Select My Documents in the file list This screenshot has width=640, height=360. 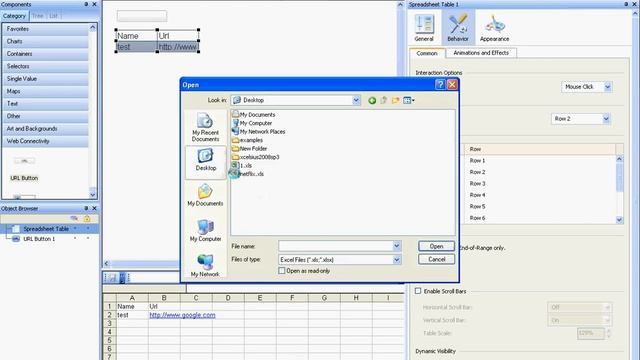(x=253, y=115)
